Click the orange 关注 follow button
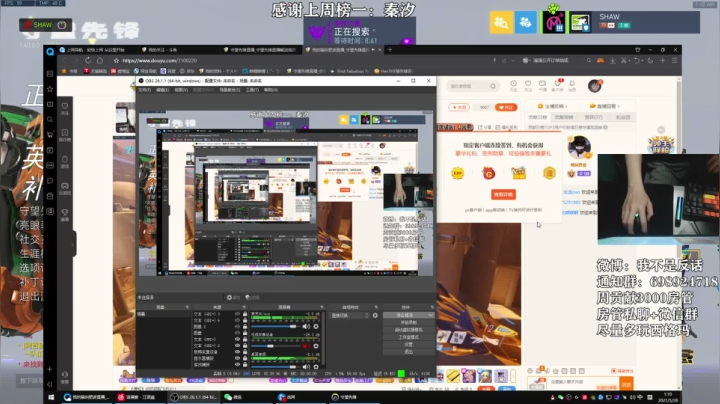This screenshot has width=720, height=404. [x=506, y=107]
